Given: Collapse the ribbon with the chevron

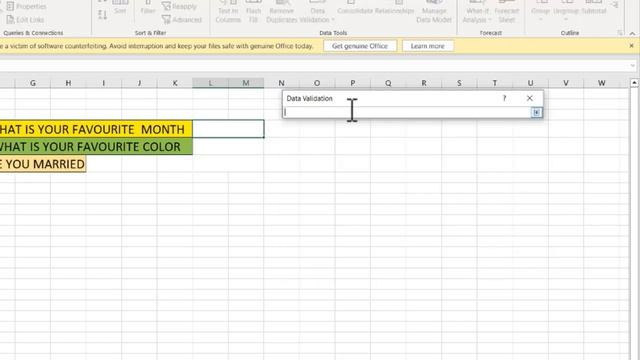Looking at the screenshot, I should [632, 33].
